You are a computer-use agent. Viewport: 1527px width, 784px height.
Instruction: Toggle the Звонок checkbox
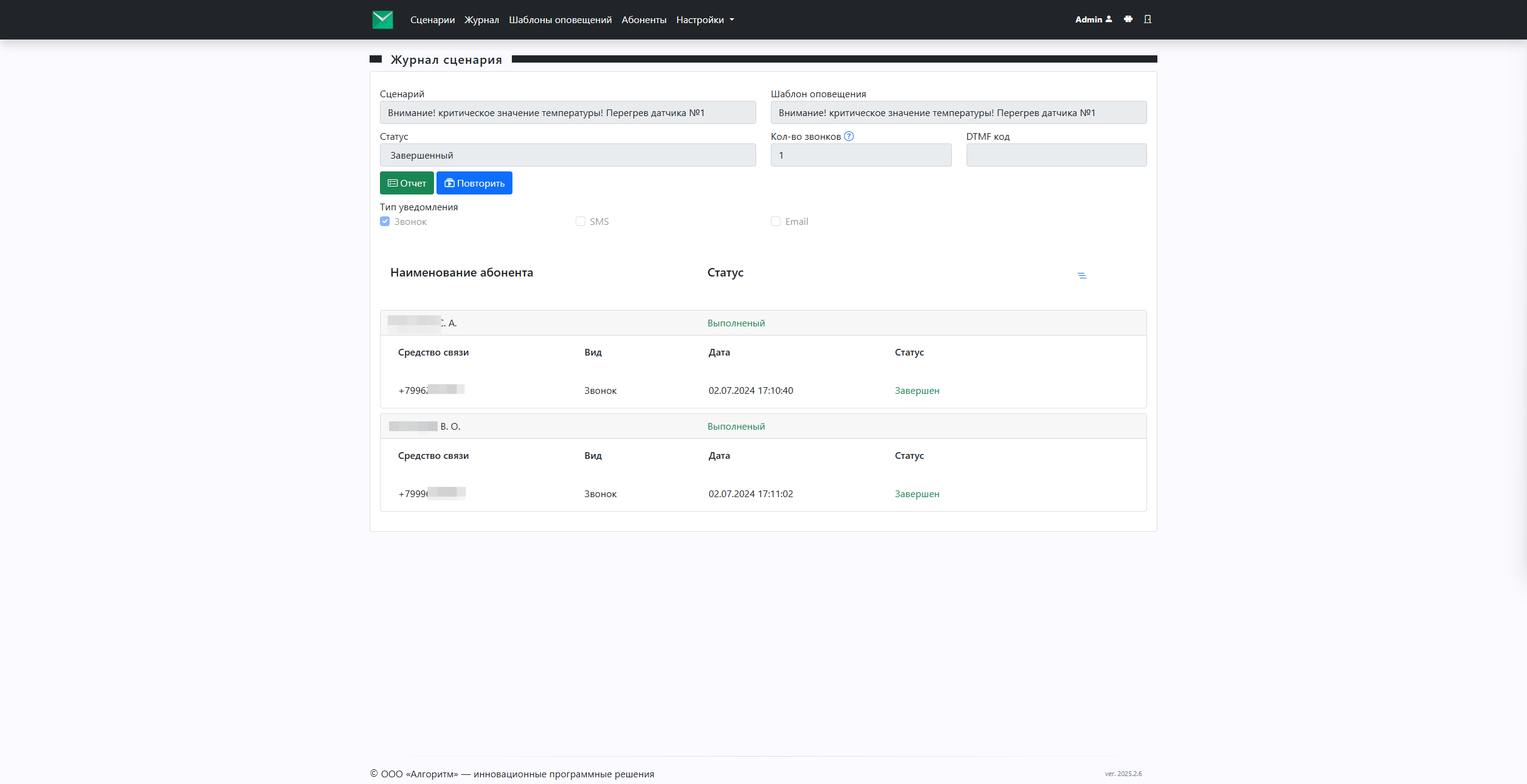pyautogui.click(x=385, y=221)
